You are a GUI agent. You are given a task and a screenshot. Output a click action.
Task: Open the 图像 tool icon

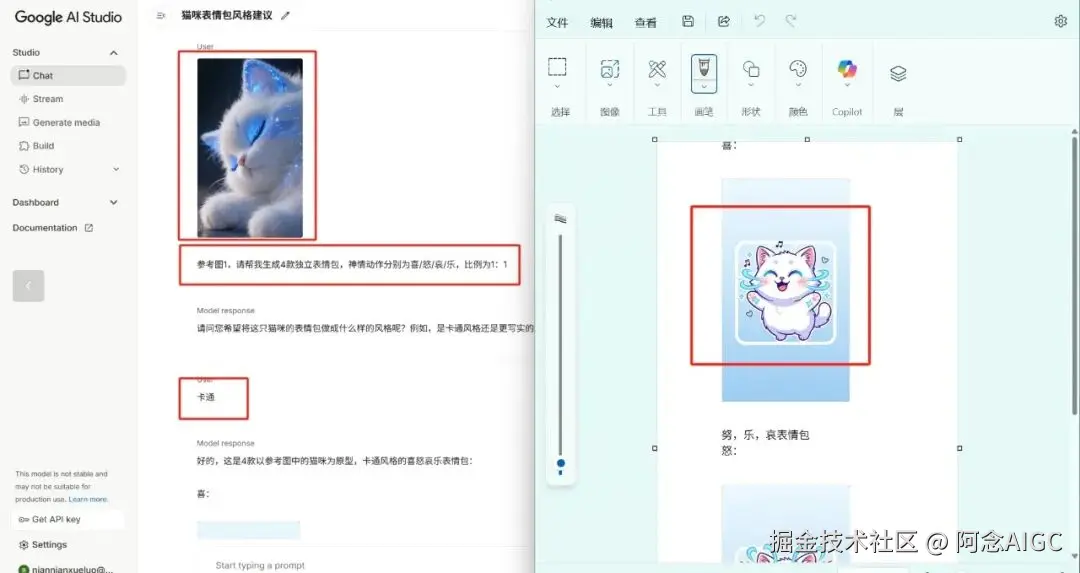[610, 68]
